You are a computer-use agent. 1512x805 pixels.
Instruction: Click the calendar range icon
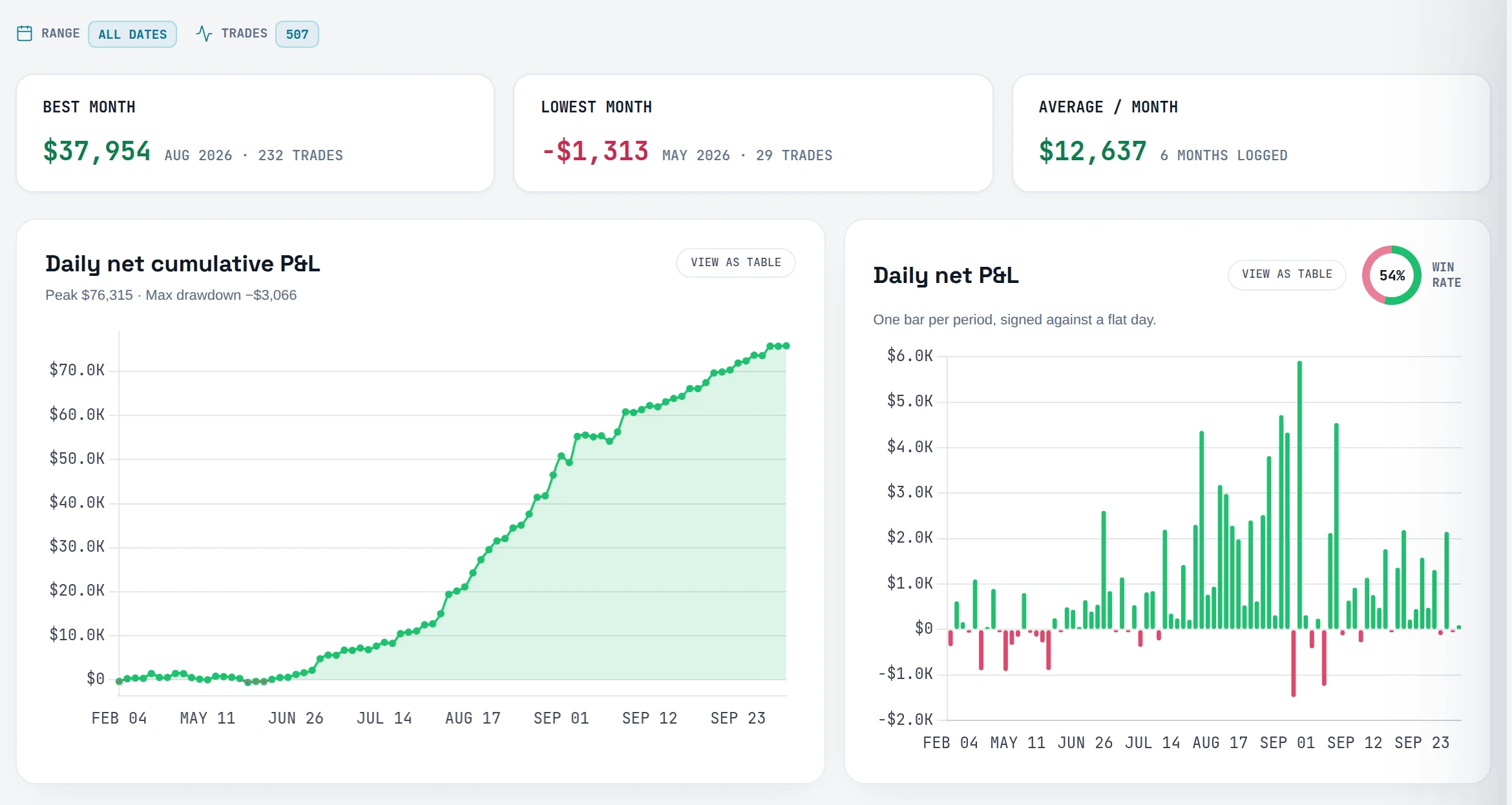pyautogui.click(x=25, y=34)
